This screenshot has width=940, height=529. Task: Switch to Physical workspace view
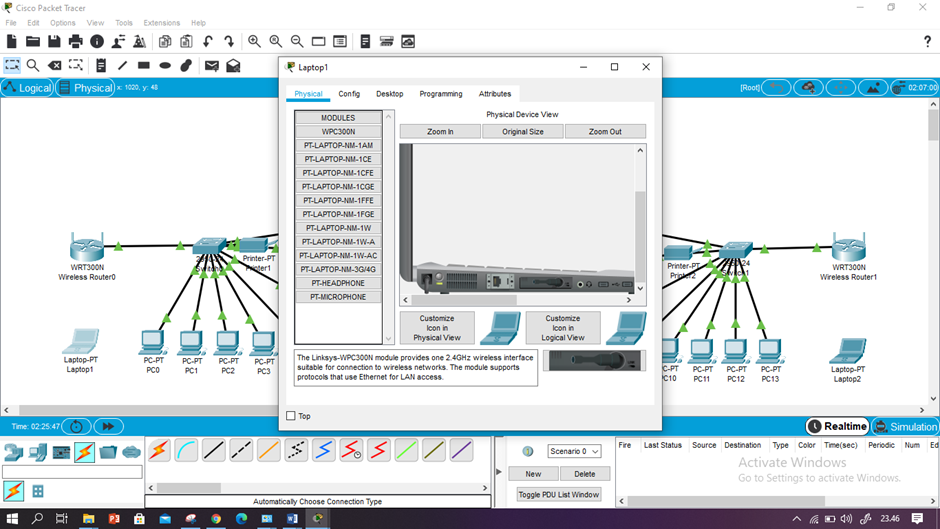click(x=85, y=88)
